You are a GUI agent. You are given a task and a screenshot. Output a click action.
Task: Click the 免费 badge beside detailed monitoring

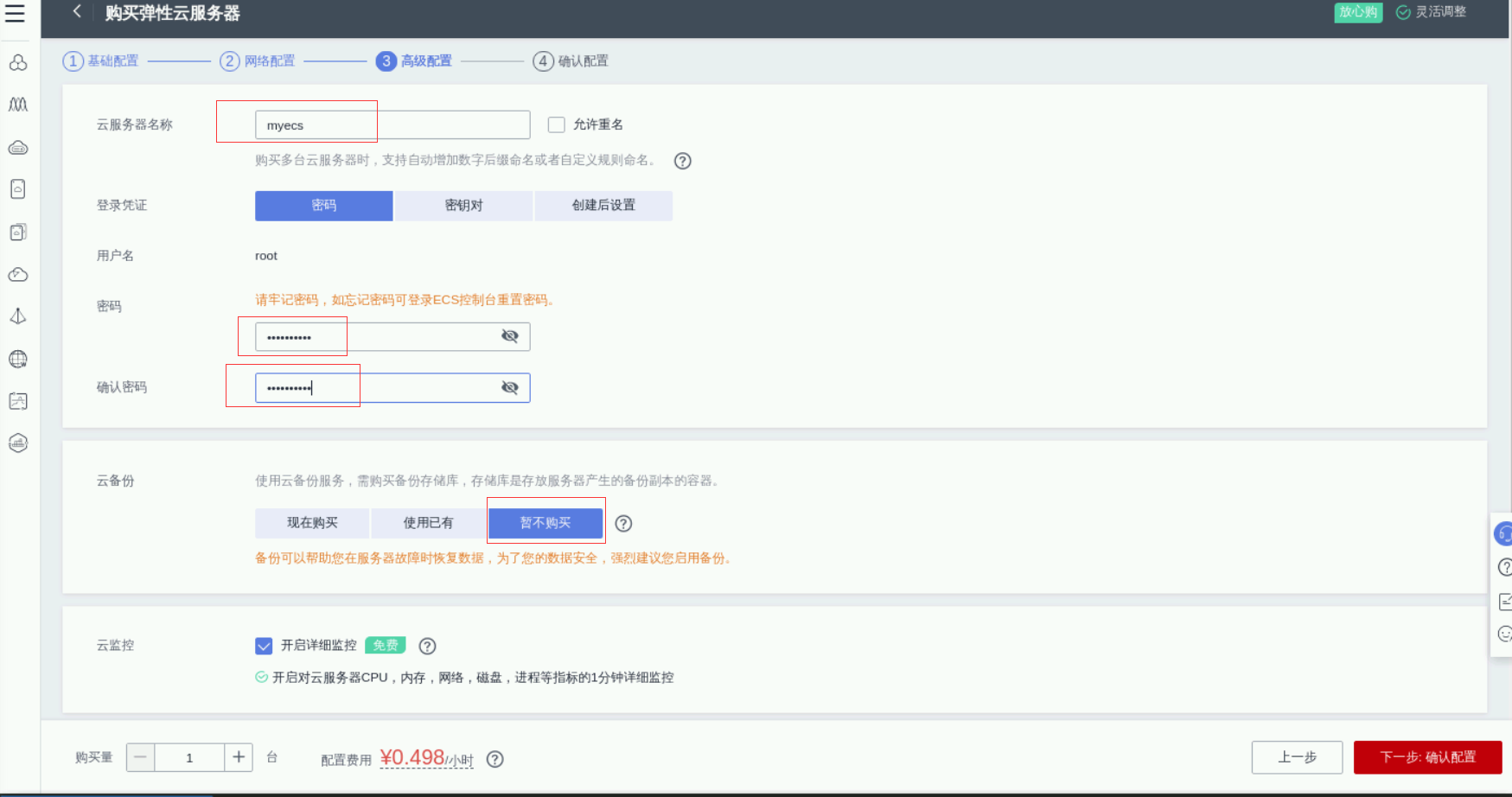coord(386,645)
